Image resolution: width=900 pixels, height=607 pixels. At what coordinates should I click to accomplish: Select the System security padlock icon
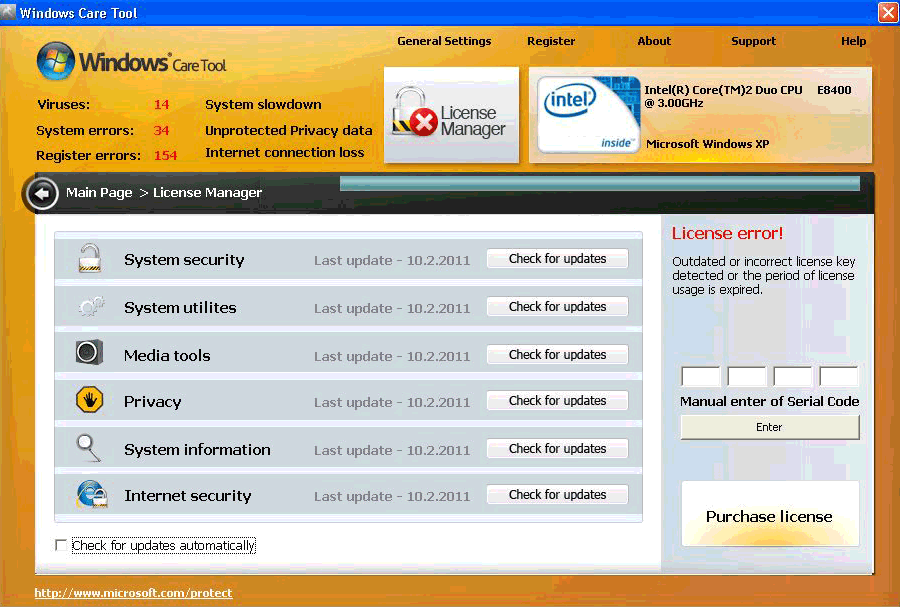[88, 259]
